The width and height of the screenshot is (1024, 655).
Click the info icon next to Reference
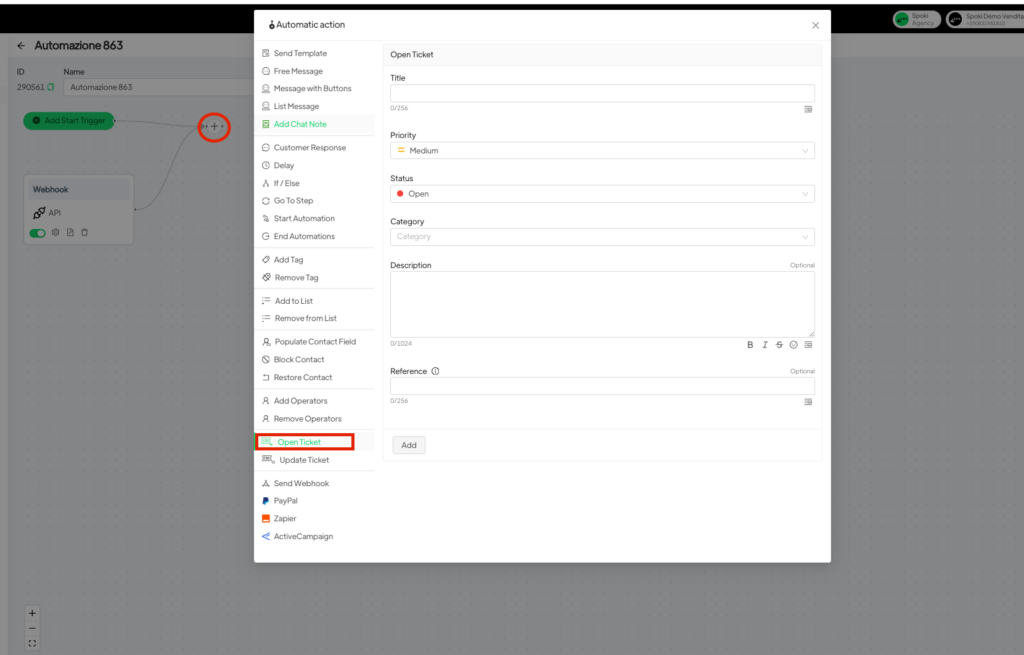click(436, 371)
